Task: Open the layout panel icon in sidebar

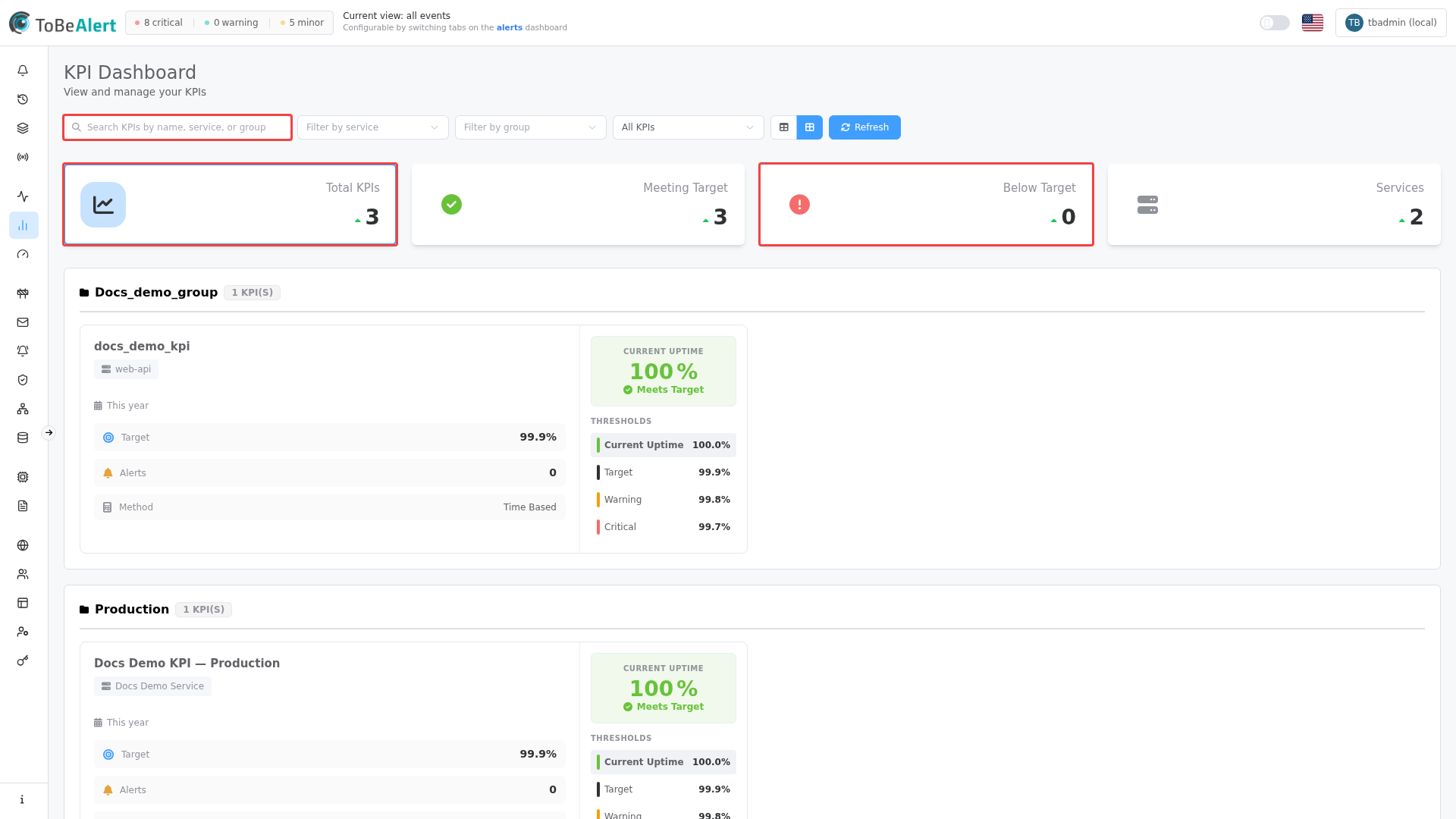Action: coord(23,603)
